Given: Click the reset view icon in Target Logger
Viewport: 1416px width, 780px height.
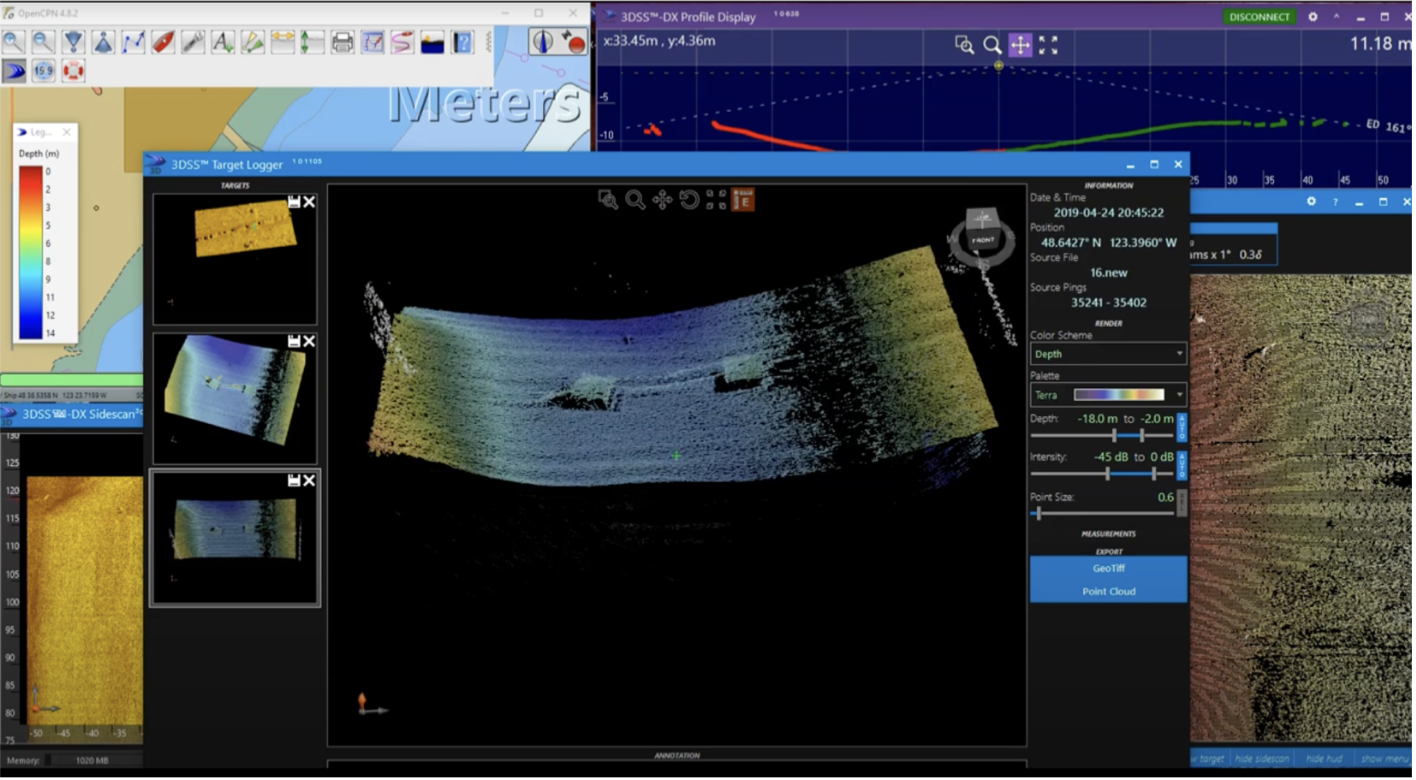Looking at the screenshot, I should pyautogui.click(x=689, y=200).
